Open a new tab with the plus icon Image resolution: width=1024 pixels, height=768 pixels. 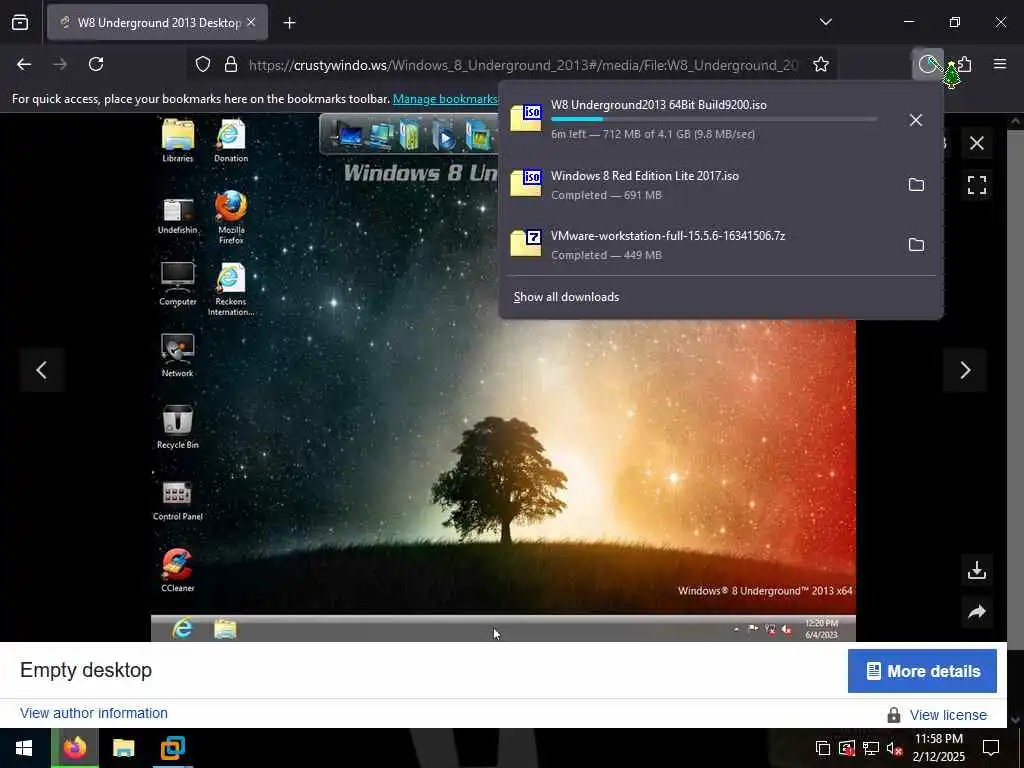tap(289, 23)
